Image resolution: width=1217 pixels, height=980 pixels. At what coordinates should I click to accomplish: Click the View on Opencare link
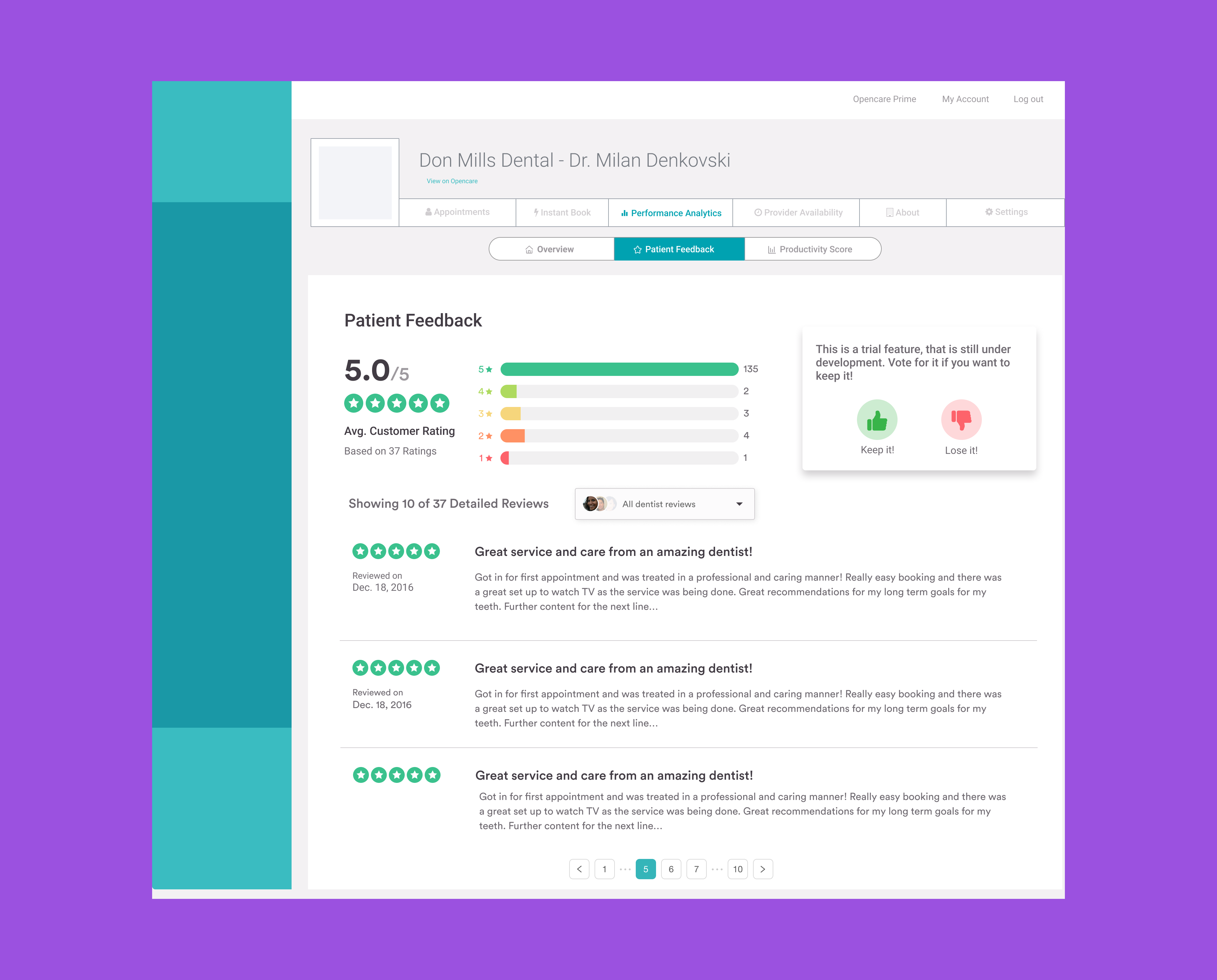(452, 181)
